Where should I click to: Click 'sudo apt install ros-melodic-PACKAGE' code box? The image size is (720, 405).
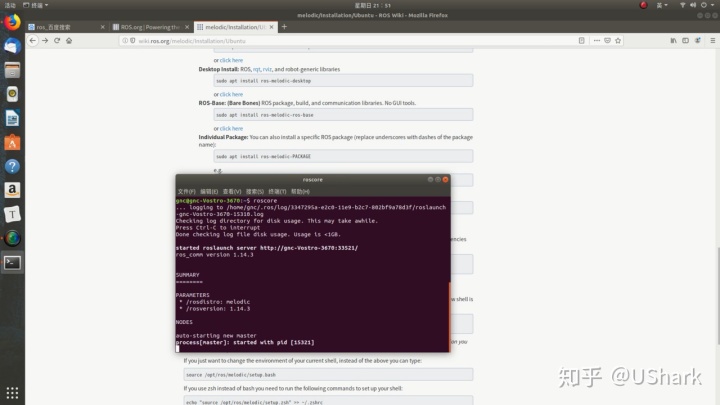point(343,156)
